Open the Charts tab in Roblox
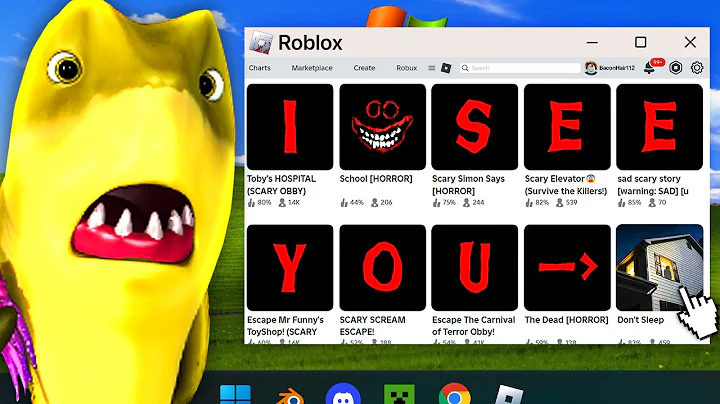Viewport: 720px width, 404px height. (259, 67)
